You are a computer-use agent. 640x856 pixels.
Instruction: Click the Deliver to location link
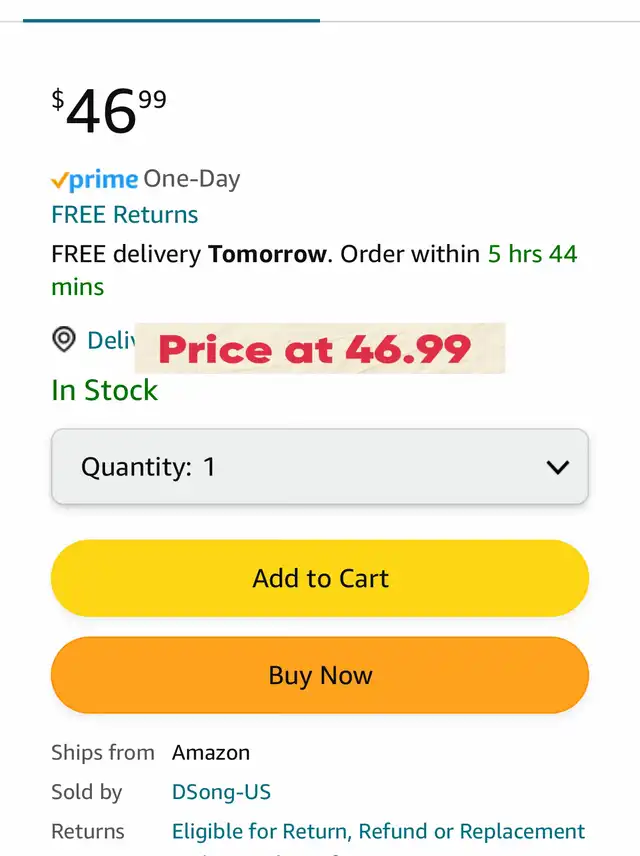point(110,340)
